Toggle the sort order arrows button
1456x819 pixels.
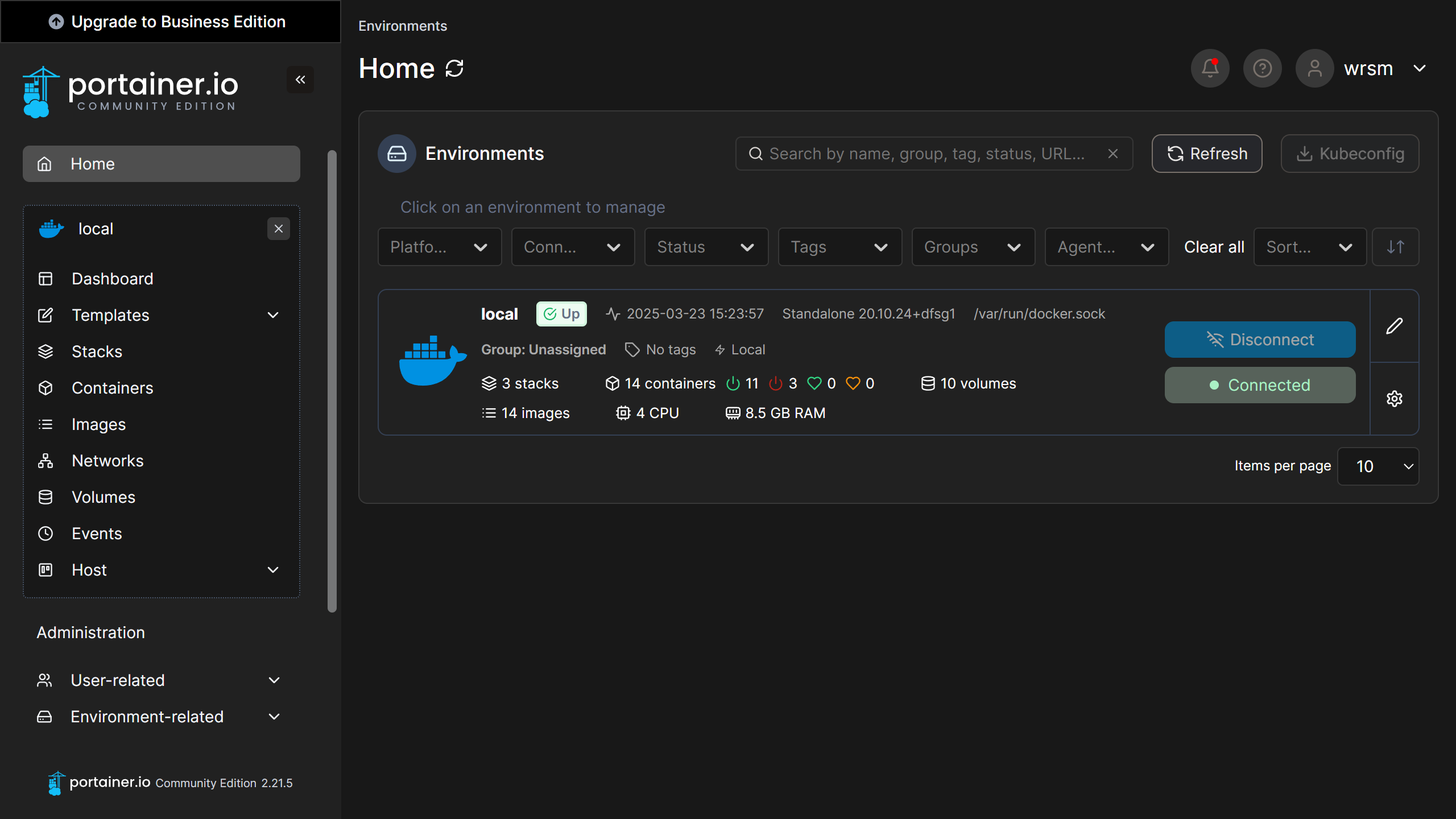1396,247
